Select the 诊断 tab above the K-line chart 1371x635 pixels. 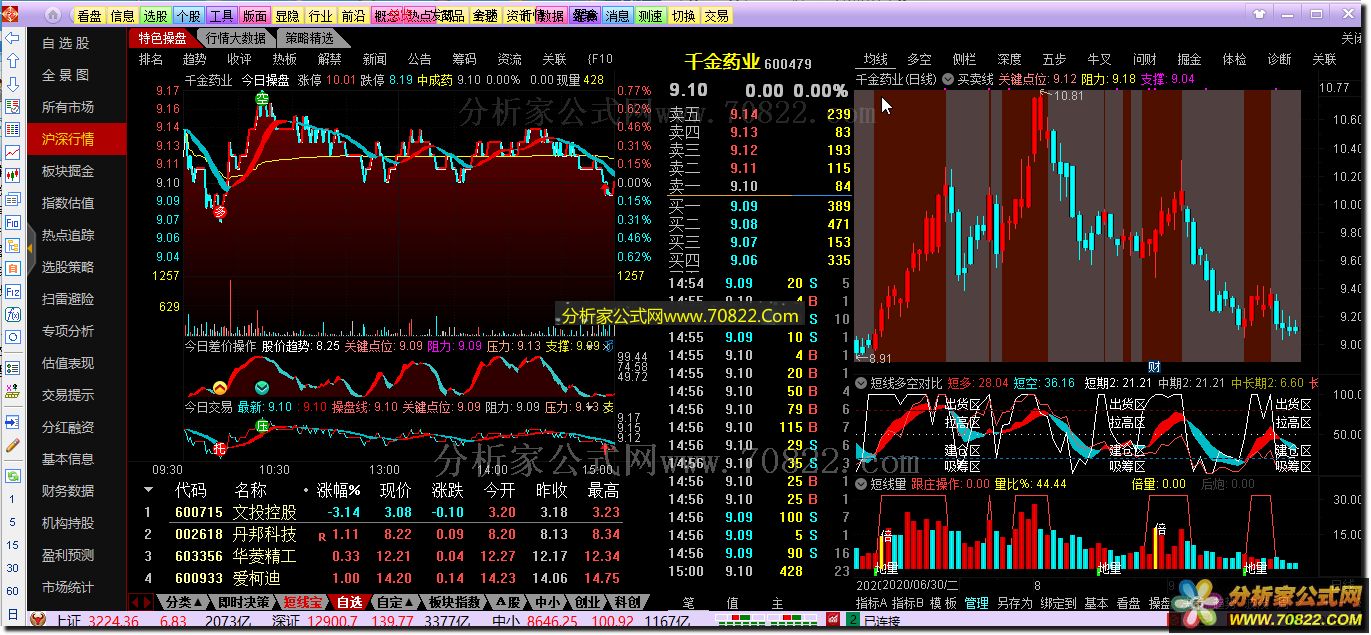(1279, 59)
